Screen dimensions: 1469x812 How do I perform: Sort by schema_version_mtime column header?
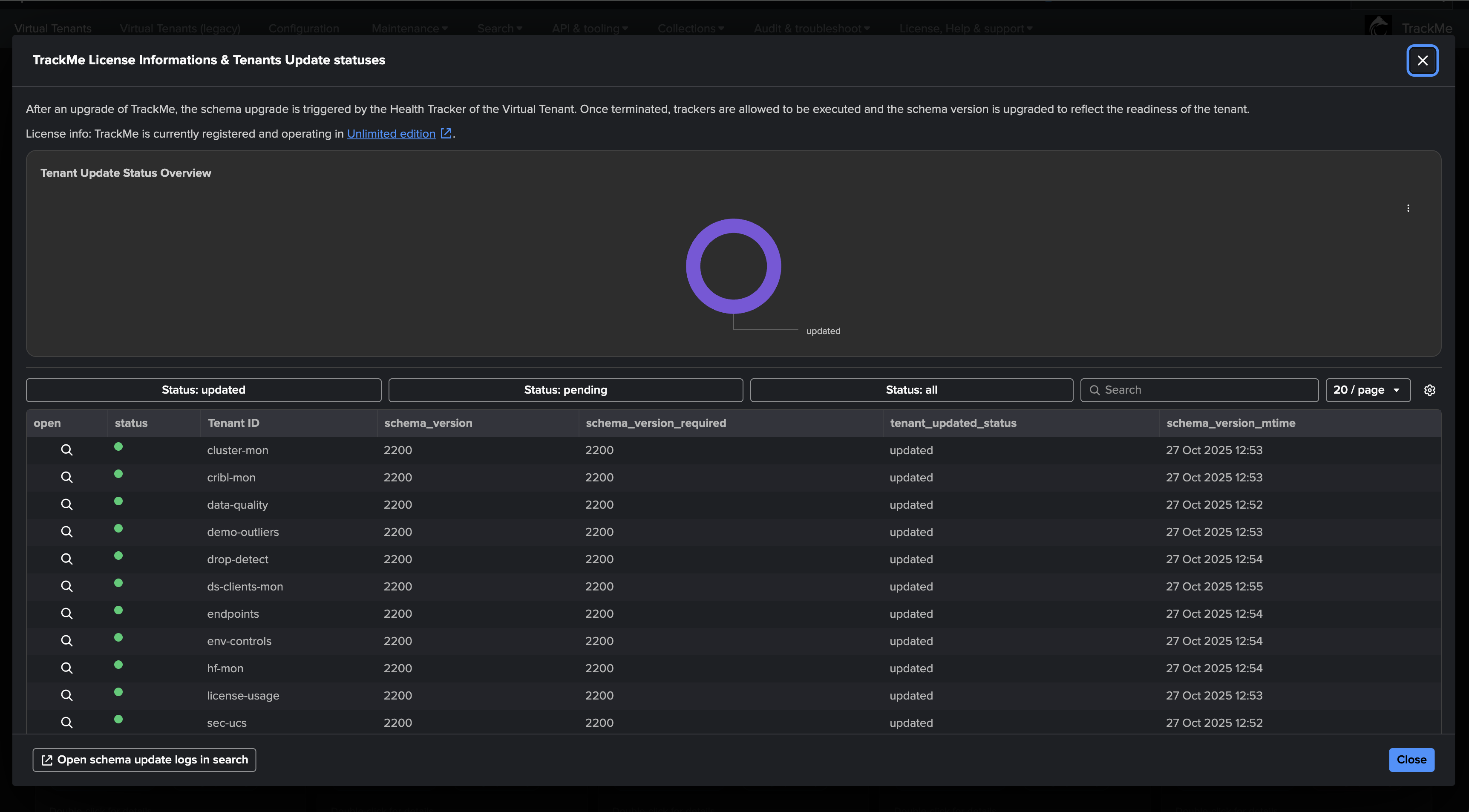click(x=1231, y=423)
